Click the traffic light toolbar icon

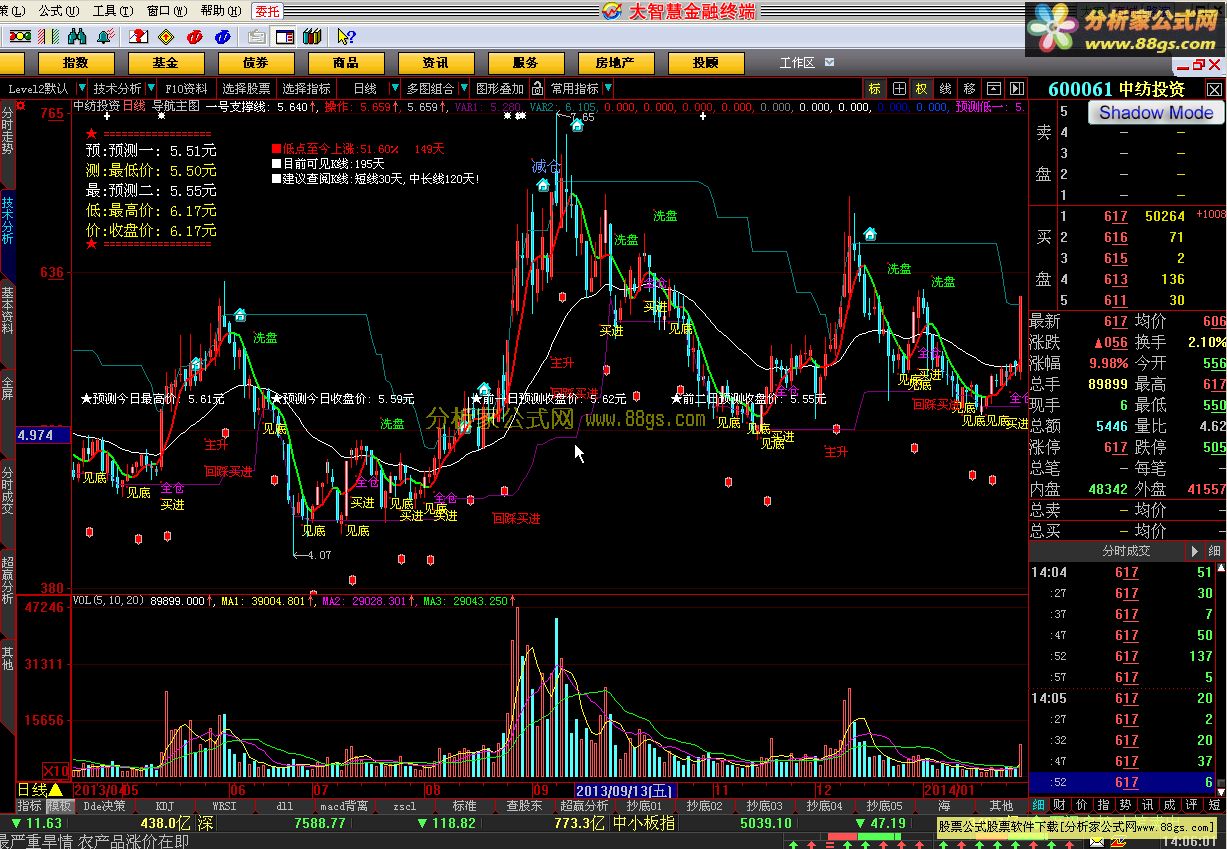[20, 36]
